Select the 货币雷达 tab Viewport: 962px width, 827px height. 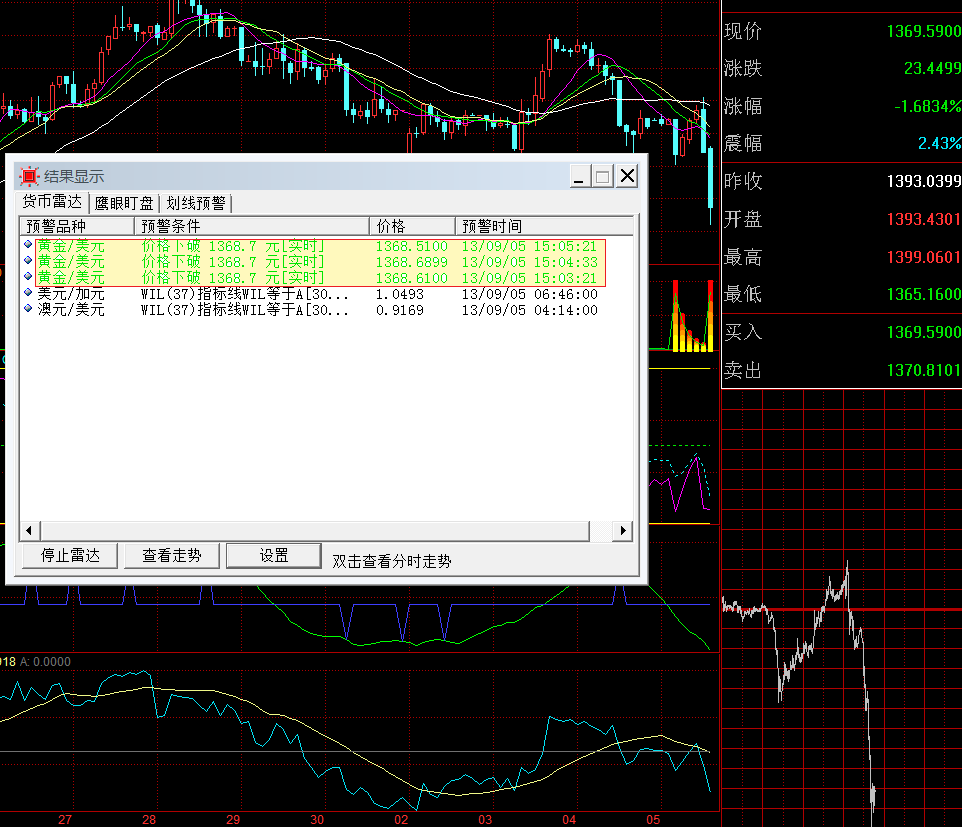[x=53, y=202]
